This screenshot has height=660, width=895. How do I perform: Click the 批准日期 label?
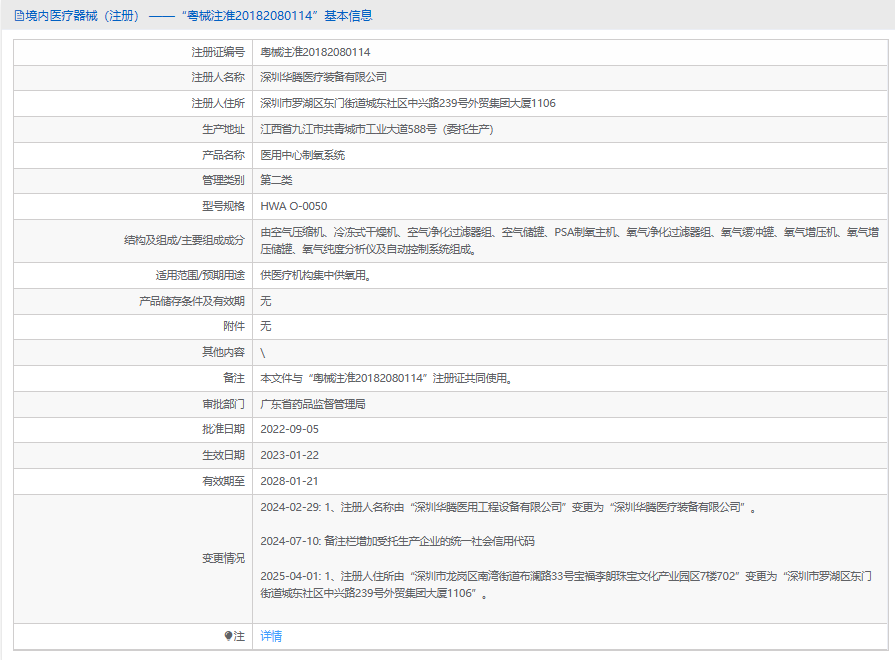pyautogui.click(x=223, y=429)
